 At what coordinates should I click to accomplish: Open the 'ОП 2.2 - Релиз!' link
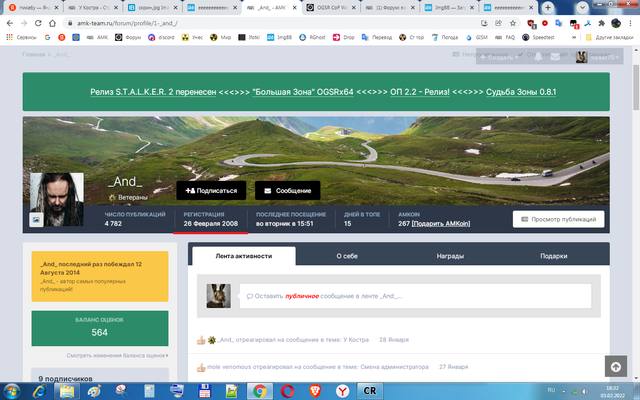420,92
